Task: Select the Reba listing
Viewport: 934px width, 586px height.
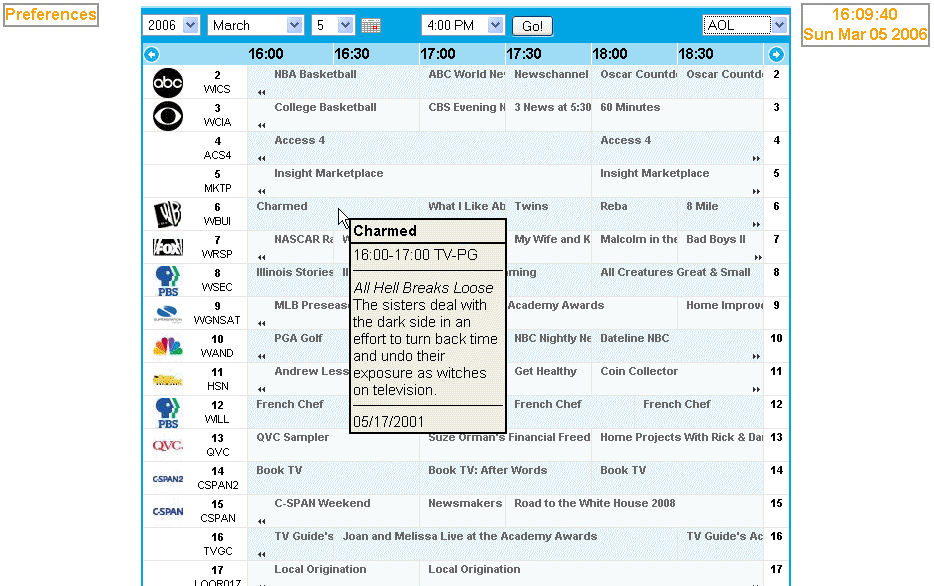Action: 614,206
